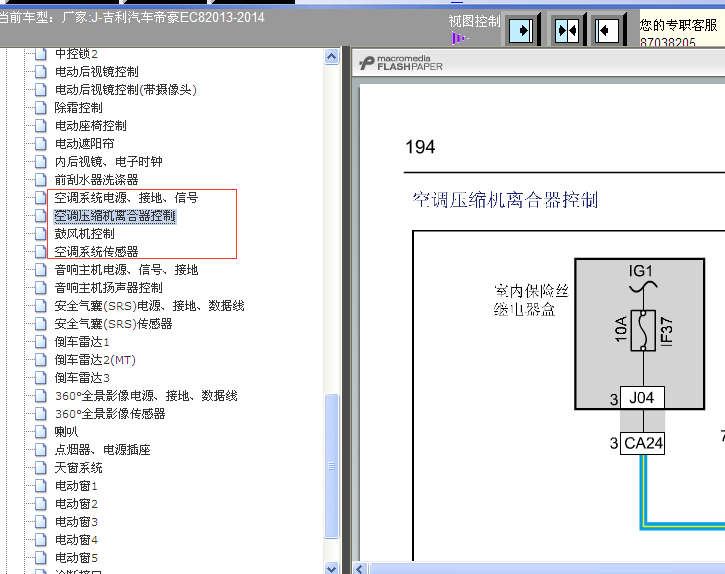This screenshot has height=574, width=725.
Task: Open 安全气囊(SRS)电源、接地、数据线 diagram
Action: click(149, 306)
